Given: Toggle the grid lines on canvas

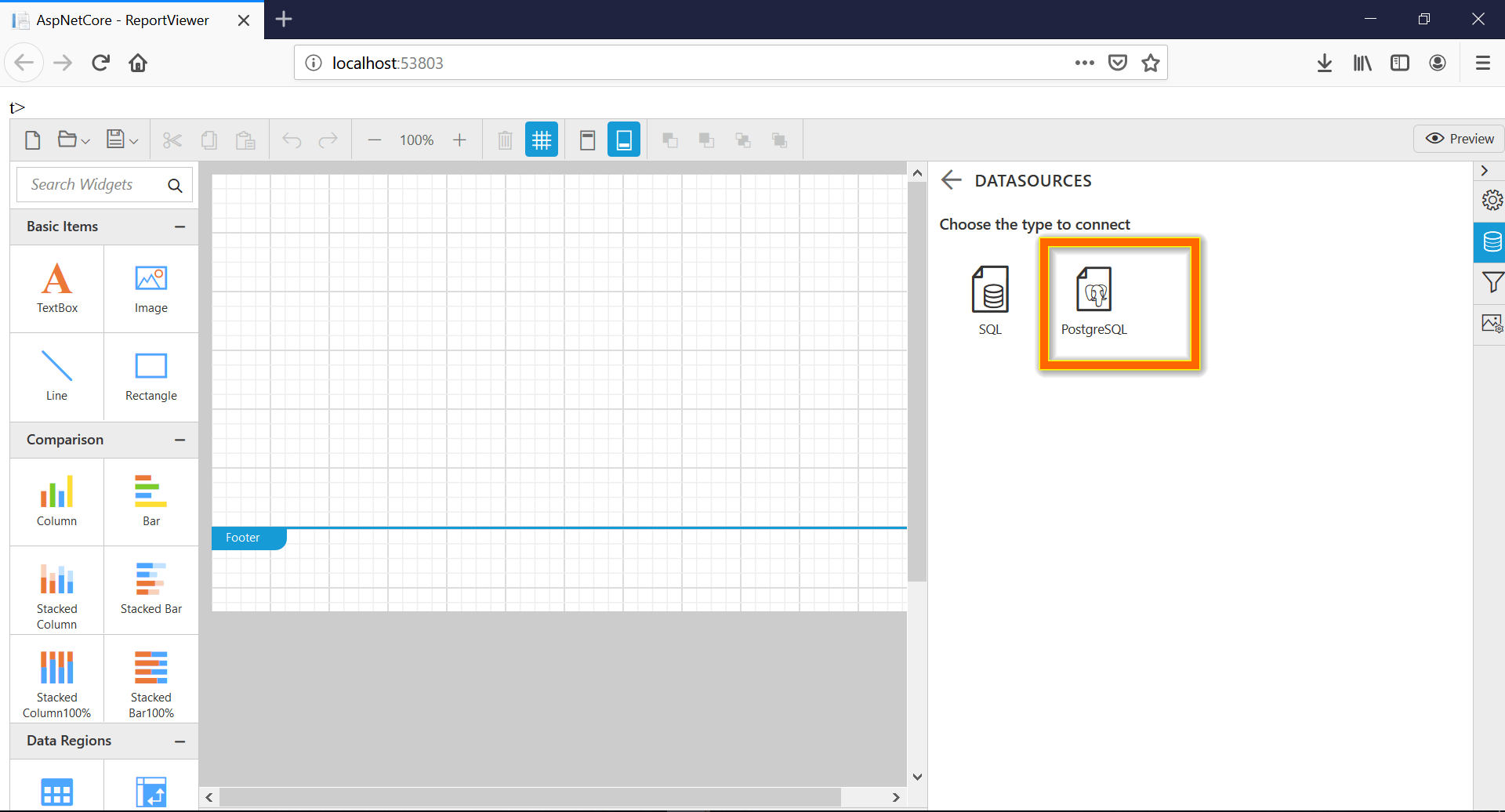Looking at the screenshot, I should (542, 139).
